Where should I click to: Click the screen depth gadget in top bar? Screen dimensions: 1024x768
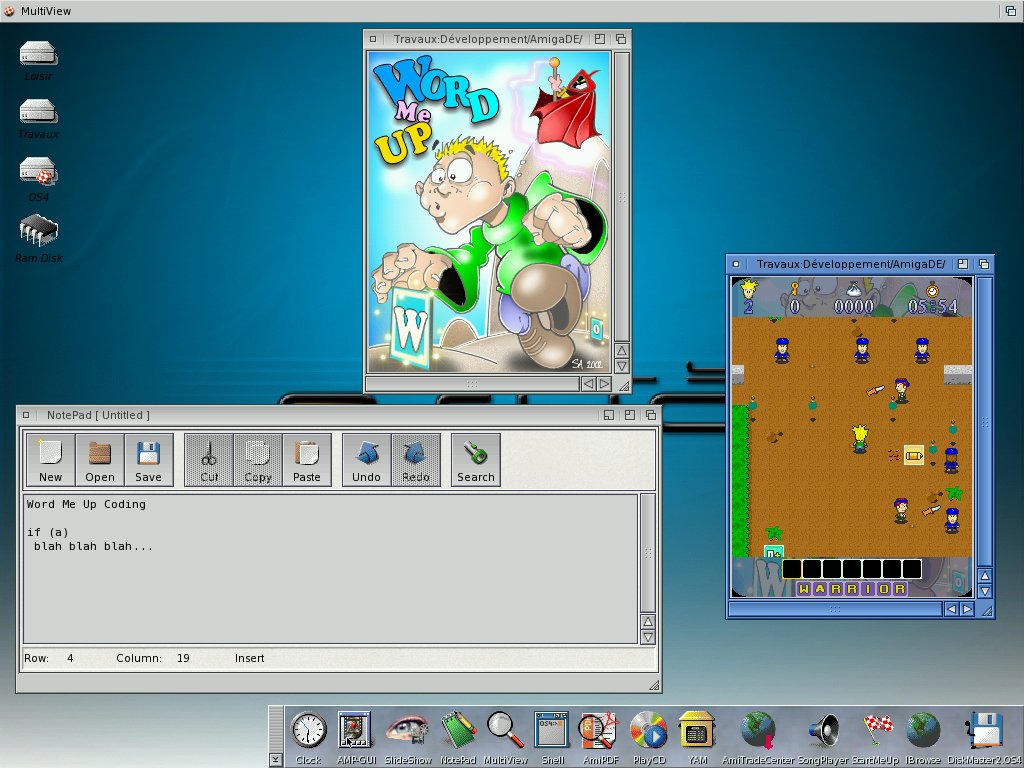(x=1010, y=11)
